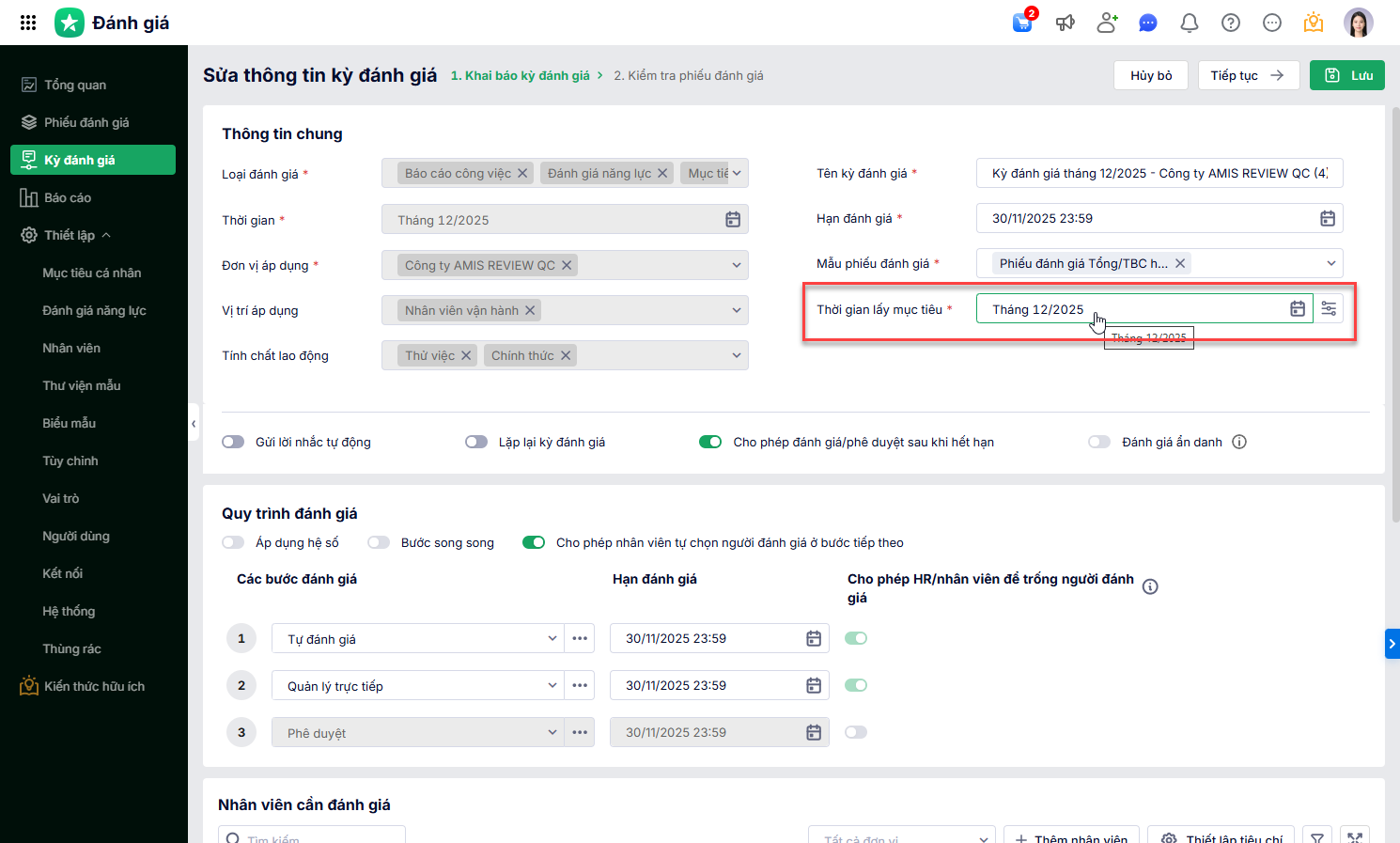
Task: Click the Tiếp tục button
Action: (x=1248, y=75)
